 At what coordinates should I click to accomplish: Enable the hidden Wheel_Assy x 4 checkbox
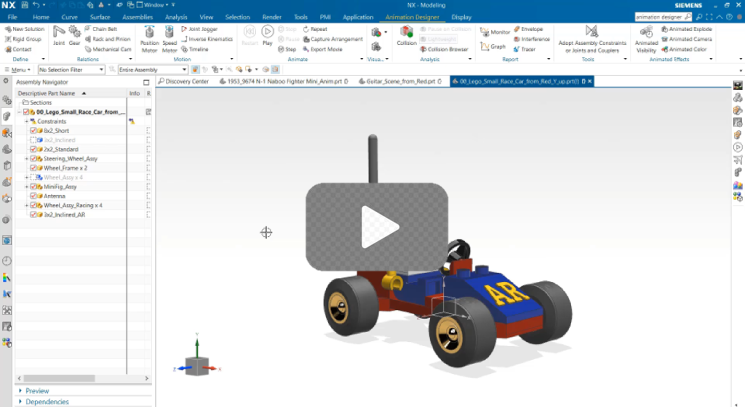tap(34, 177)
